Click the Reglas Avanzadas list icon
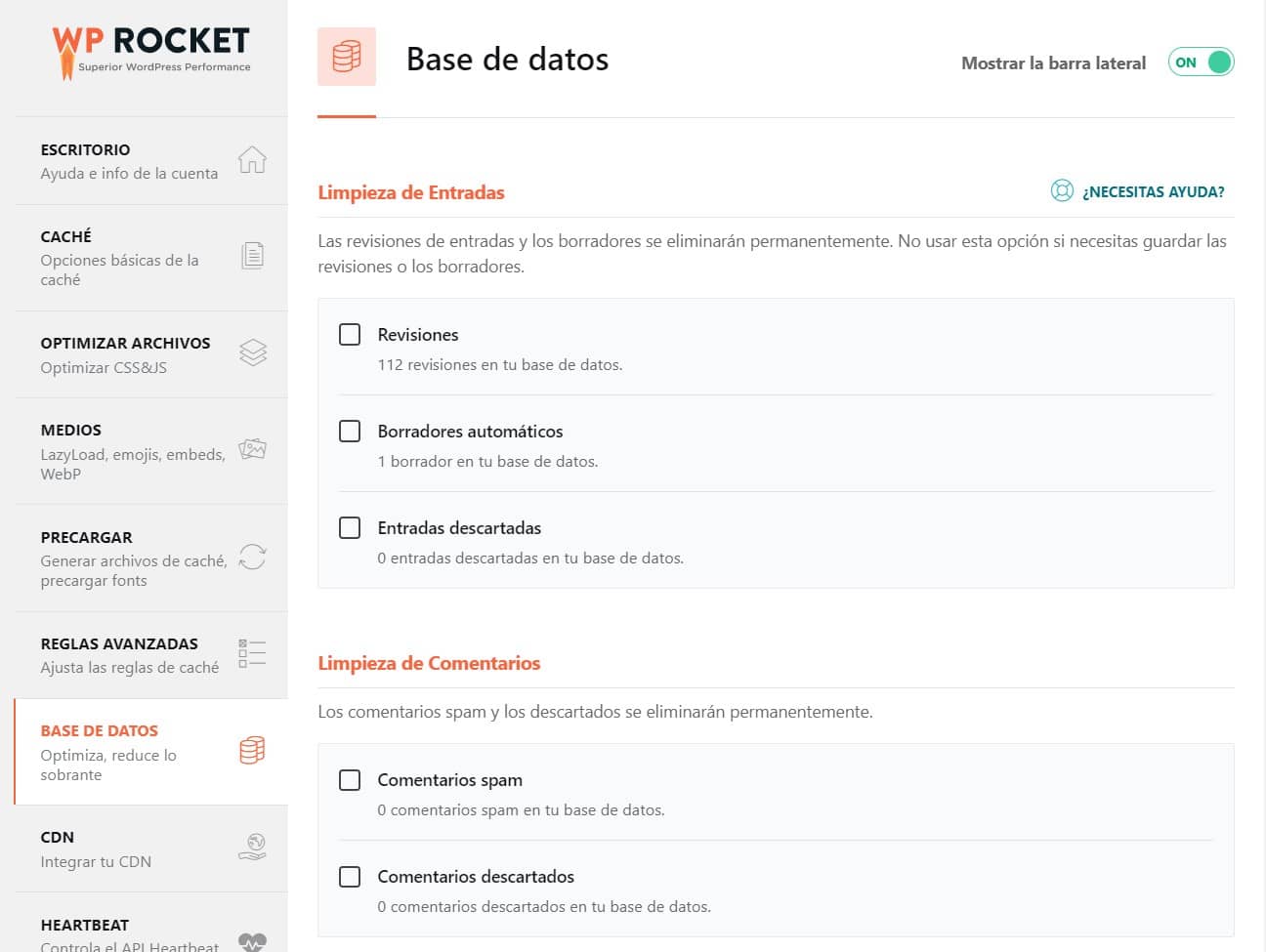The width and height of the screenshot is (1266, 952). [252, 652]
